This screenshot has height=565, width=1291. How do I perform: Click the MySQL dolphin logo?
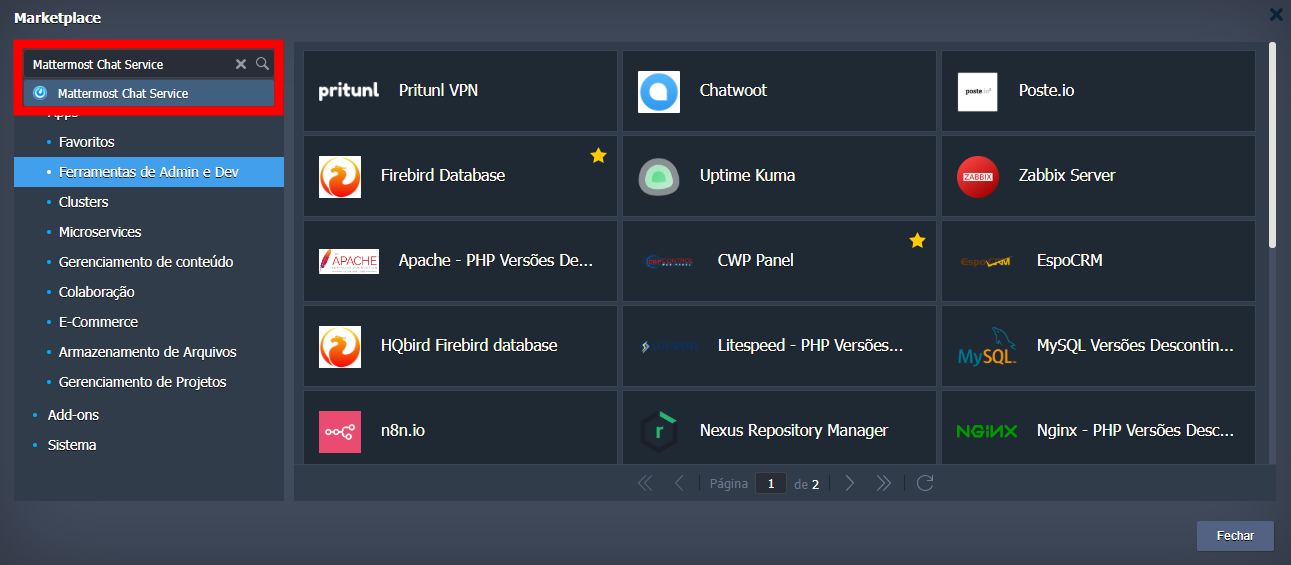coord(987,346)
